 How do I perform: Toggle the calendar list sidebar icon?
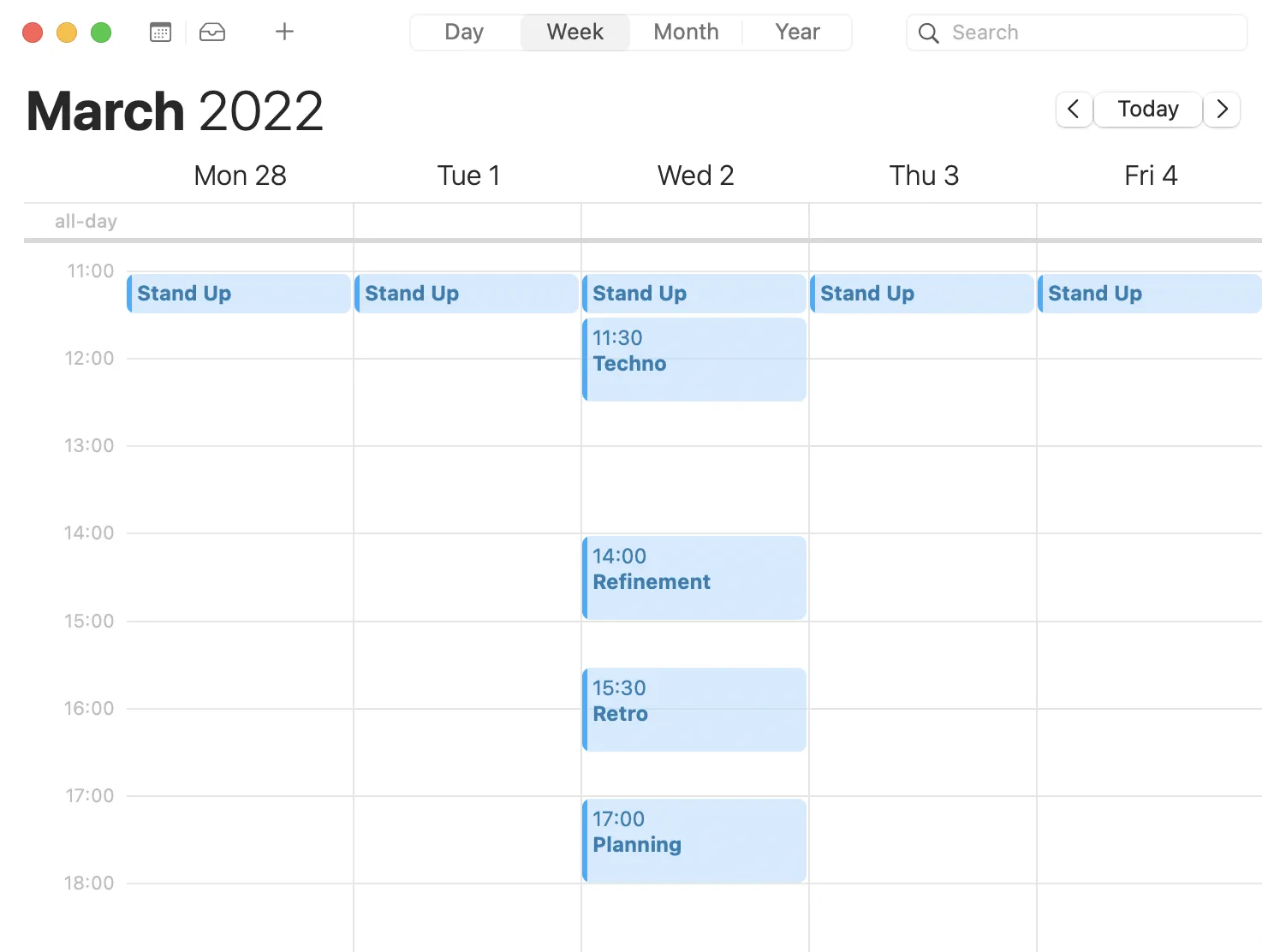click(x=159, y=32)
